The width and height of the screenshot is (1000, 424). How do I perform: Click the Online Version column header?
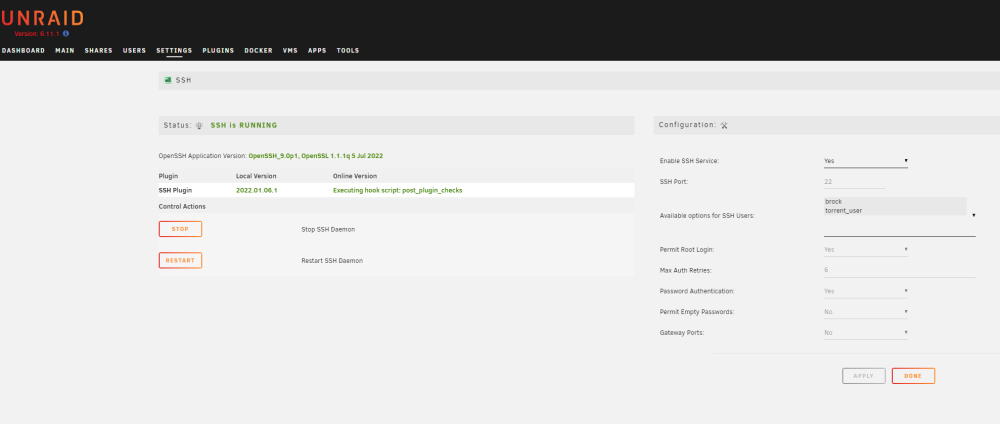click(x=355, y=176)
